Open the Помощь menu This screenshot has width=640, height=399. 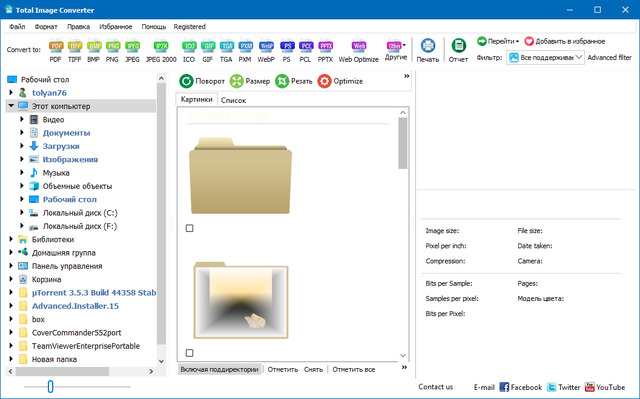153,27
